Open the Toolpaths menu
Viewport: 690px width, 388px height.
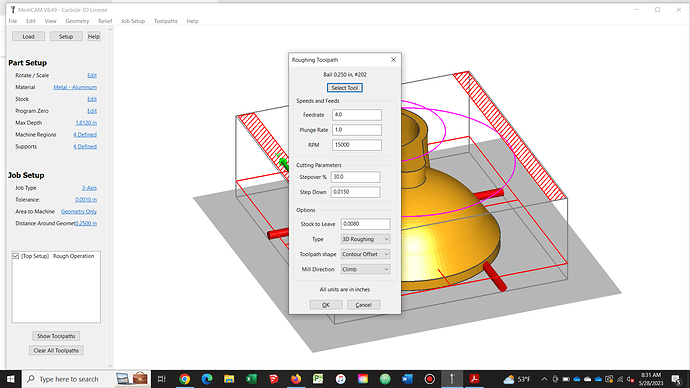[165, 21]
